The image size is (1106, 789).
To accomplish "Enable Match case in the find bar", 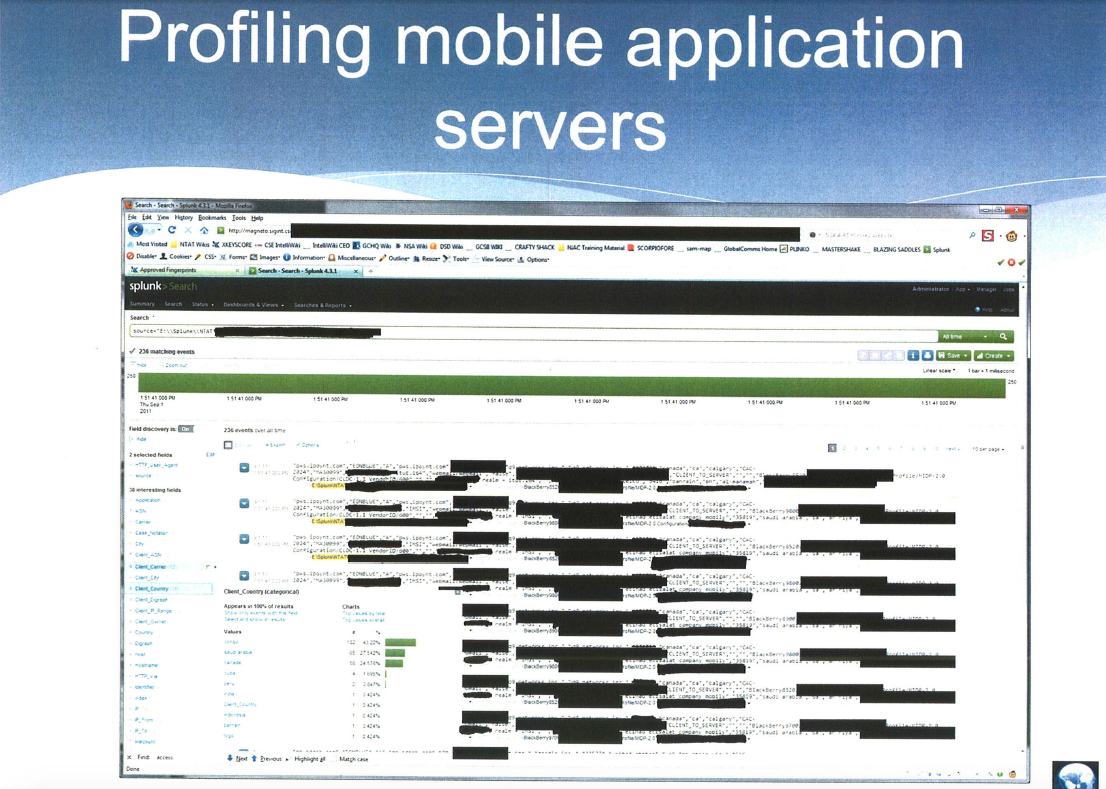I will tap(335, 757).
